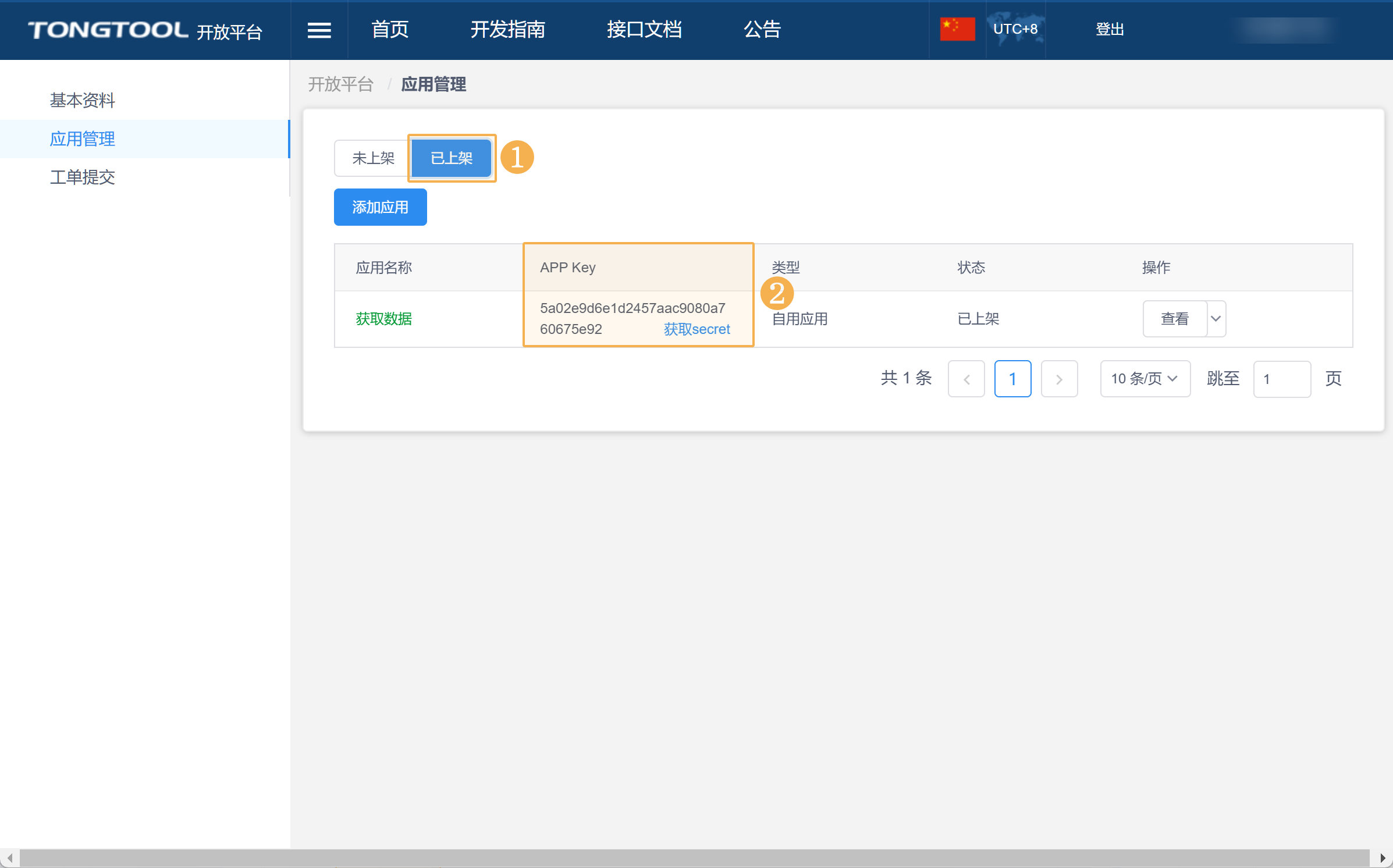The image size is (1393, 868).
Task: Click the 添加应用 button
Action: [380, 207]
